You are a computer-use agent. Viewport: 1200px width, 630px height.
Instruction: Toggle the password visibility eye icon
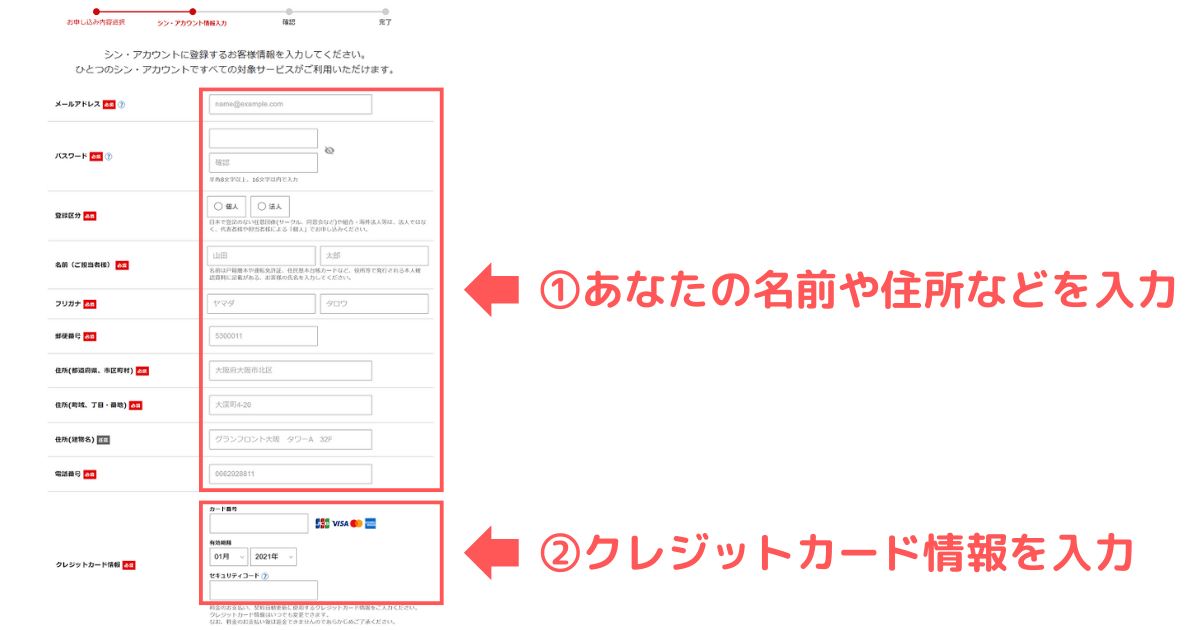(331, 150)
